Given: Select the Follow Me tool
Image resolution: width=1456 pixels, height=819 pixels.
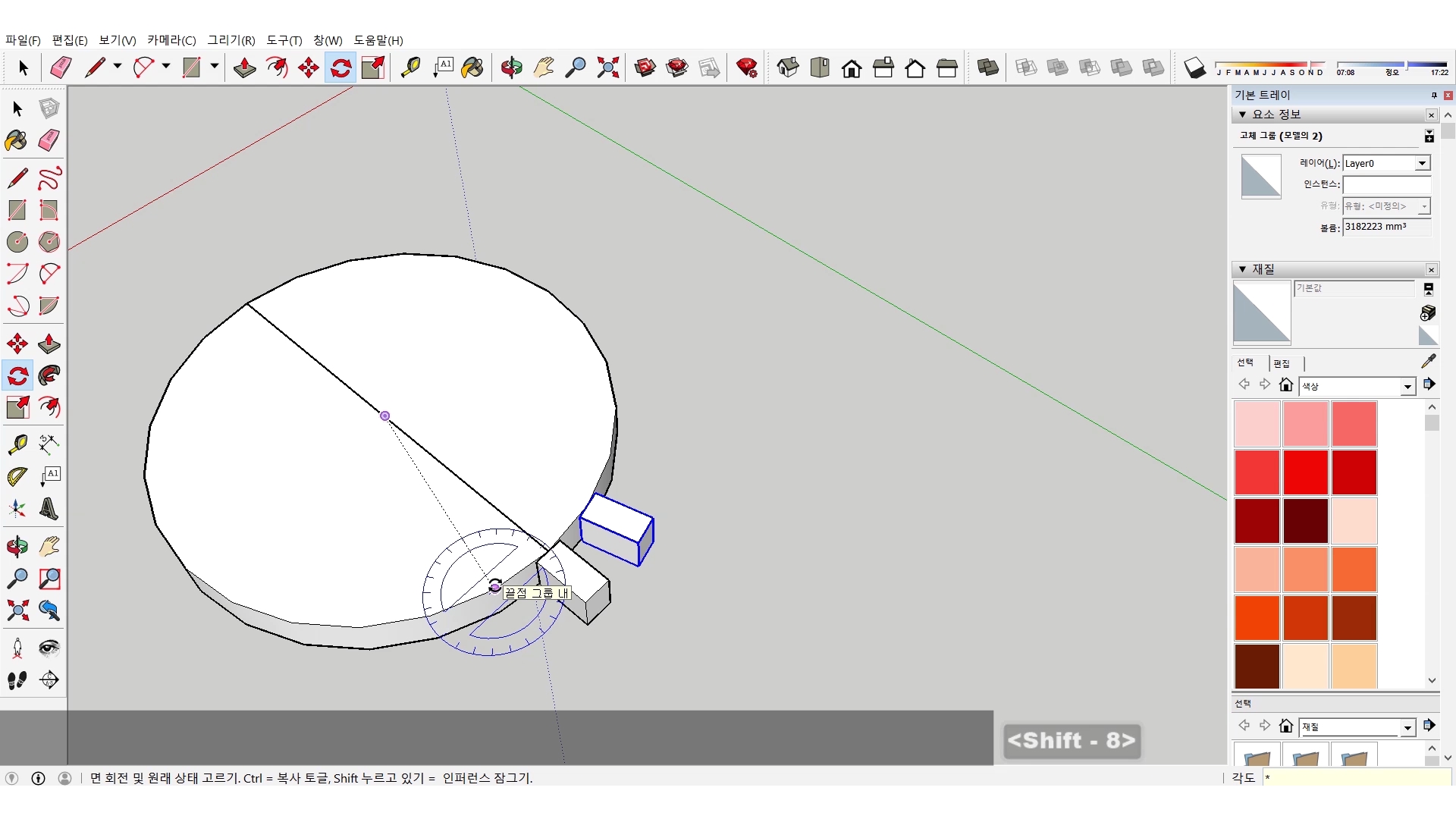Looking at the screenshot, I should 49,375.
